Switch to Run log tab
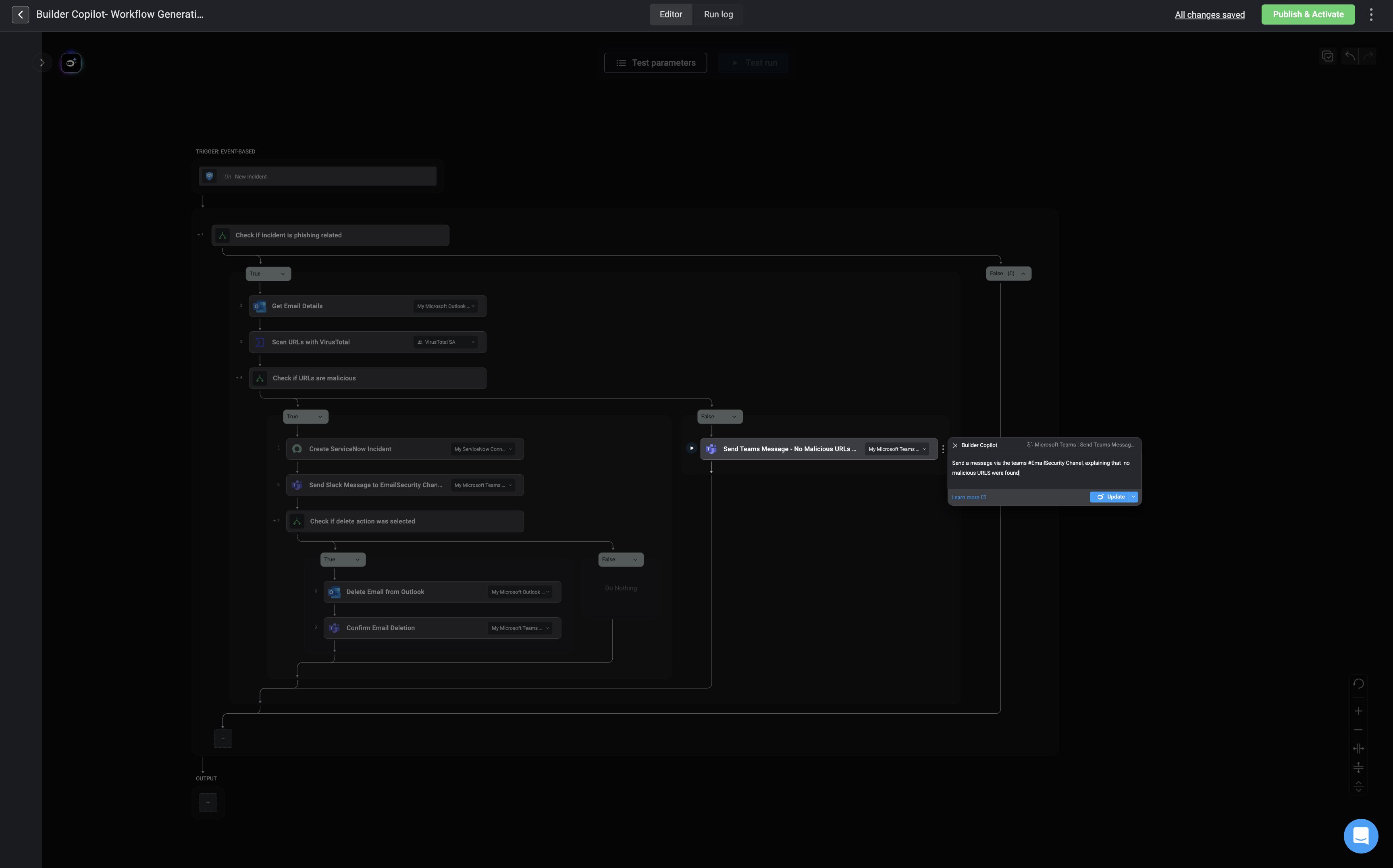1393x868 pixels. coord(718,15)
